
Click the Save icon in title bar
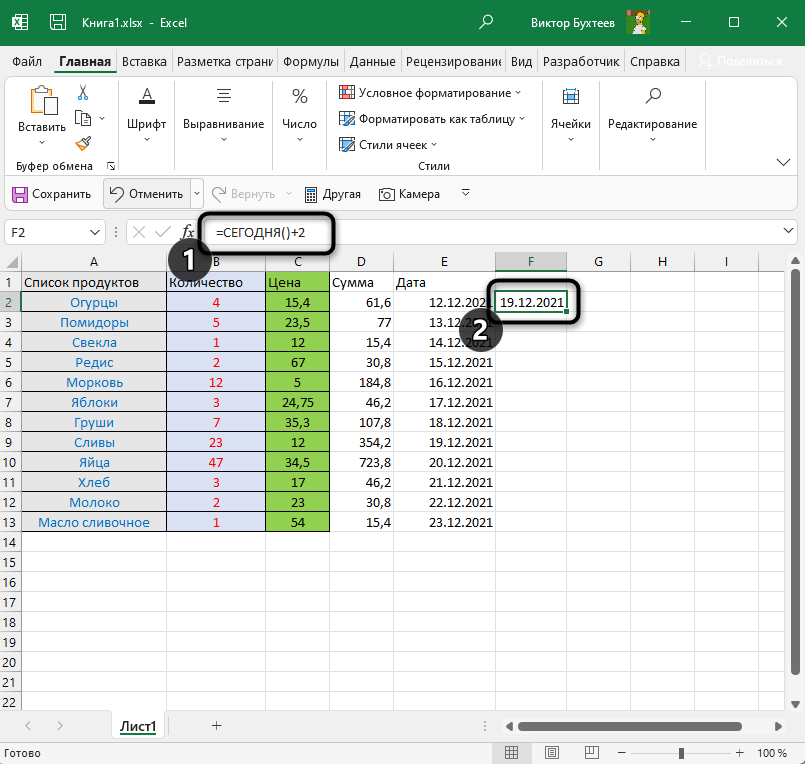pyautogui.click(x=60, y=21)
